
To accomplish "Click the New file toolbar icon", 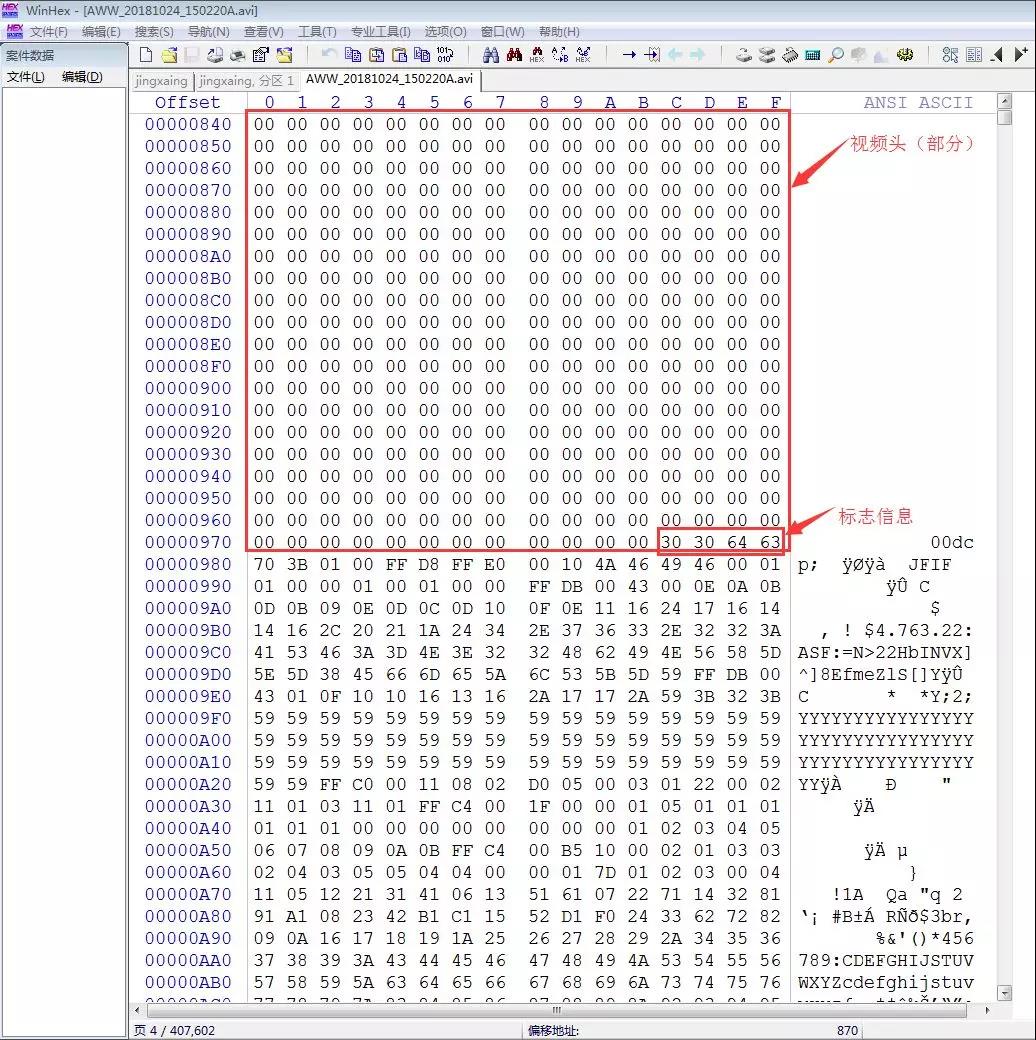I will pos(146,54).
